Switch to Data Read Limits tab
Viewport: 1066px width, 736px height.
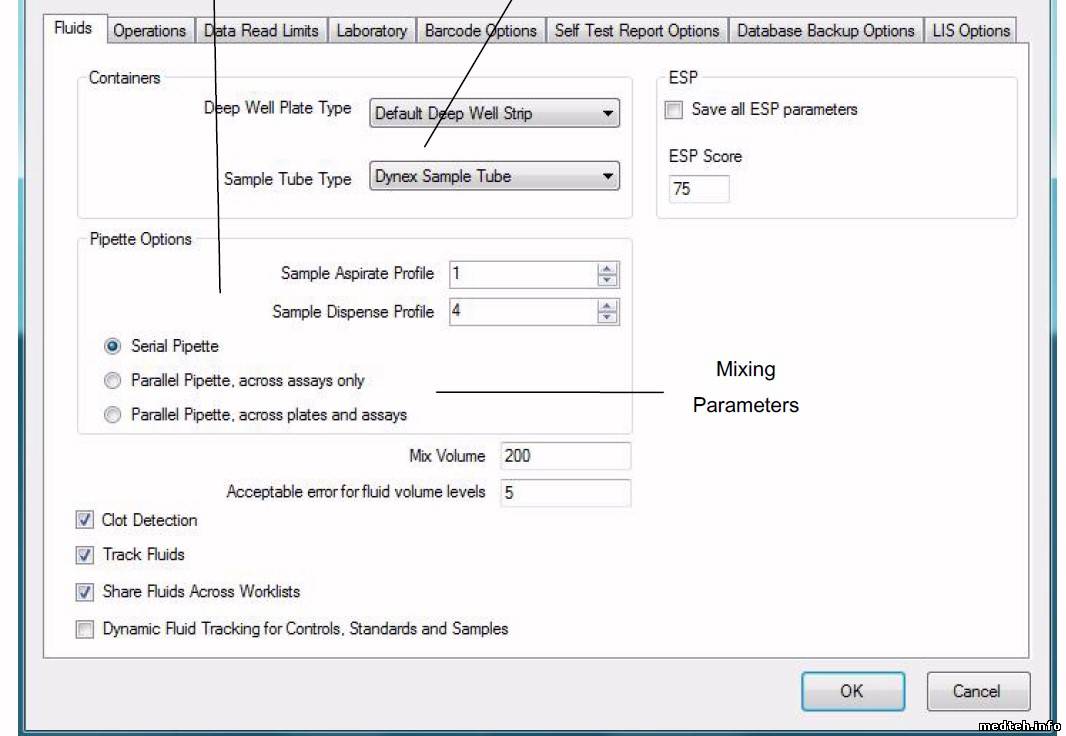pos(261,31)
